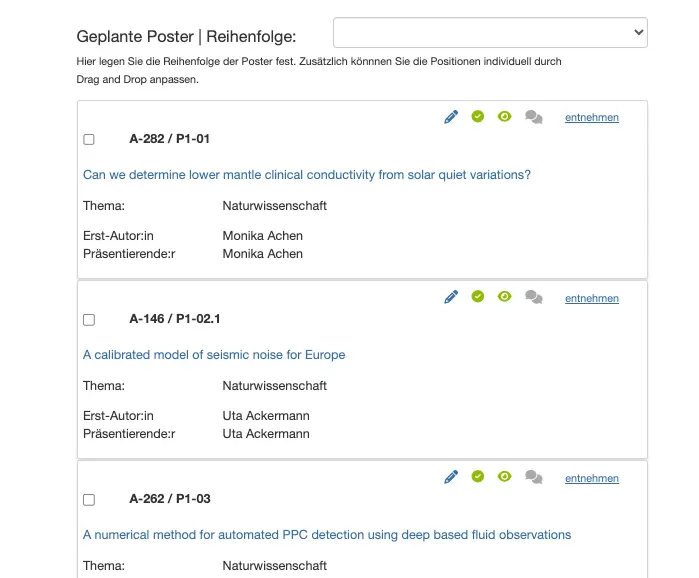Screen dimensions: 699x578
Task: Click pencil edit icon for poster A-282
Action: [451, 117]
